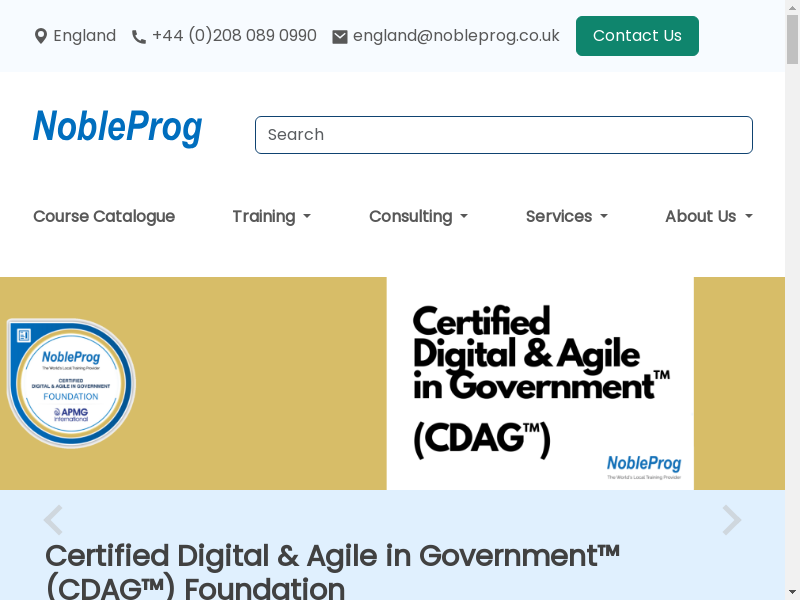Open the Course Catalogue menu item
Viewport: 800px width, 600px height.
coord(104,216)
